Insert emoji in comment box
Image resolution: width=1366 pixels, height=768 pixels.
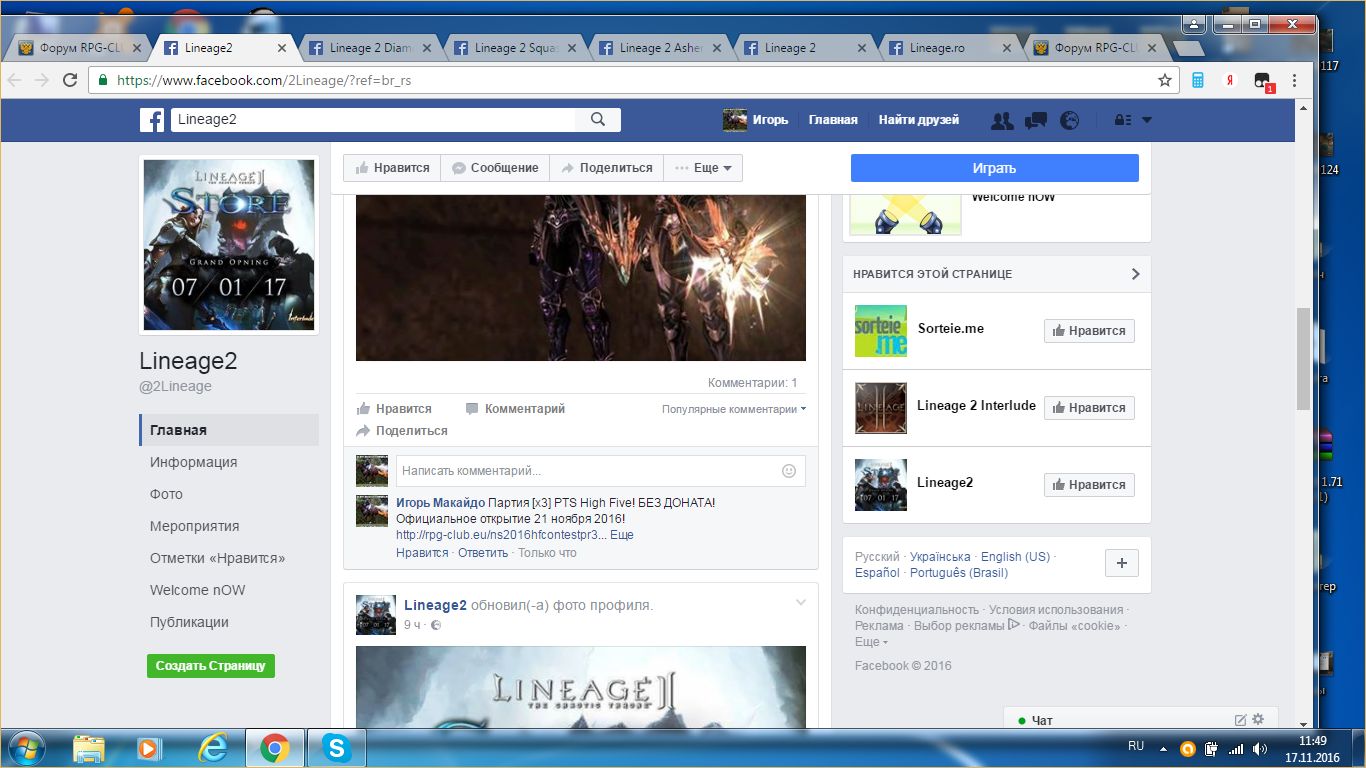coord(789,471)
